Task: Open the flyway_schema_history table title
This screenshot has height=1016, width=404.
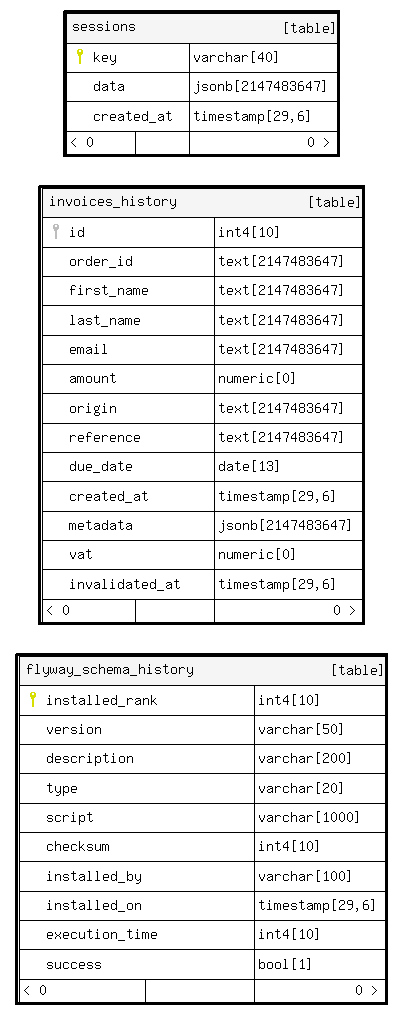Action: (x=110, y=670)
